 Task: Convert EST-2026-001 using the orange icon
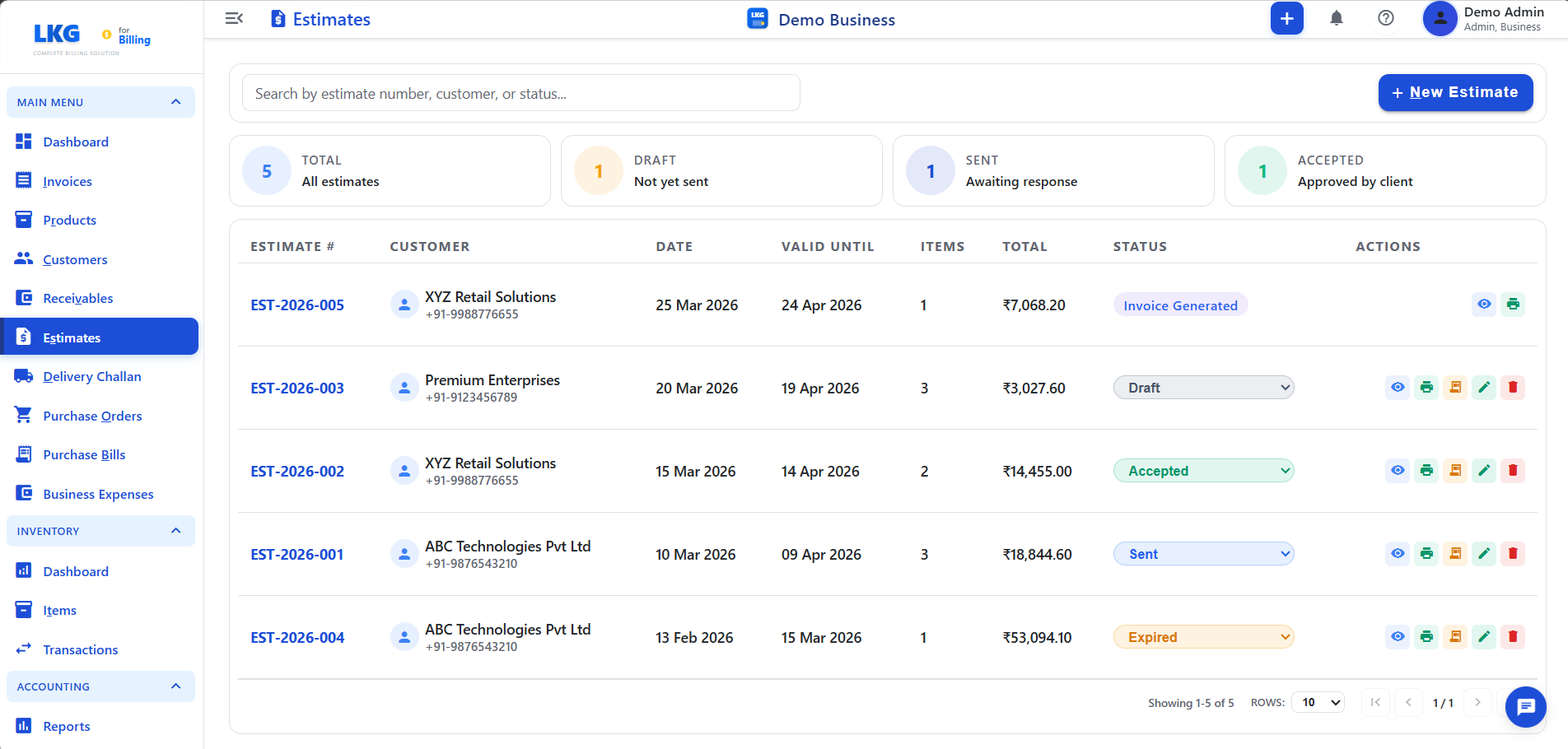point(1455,554)
